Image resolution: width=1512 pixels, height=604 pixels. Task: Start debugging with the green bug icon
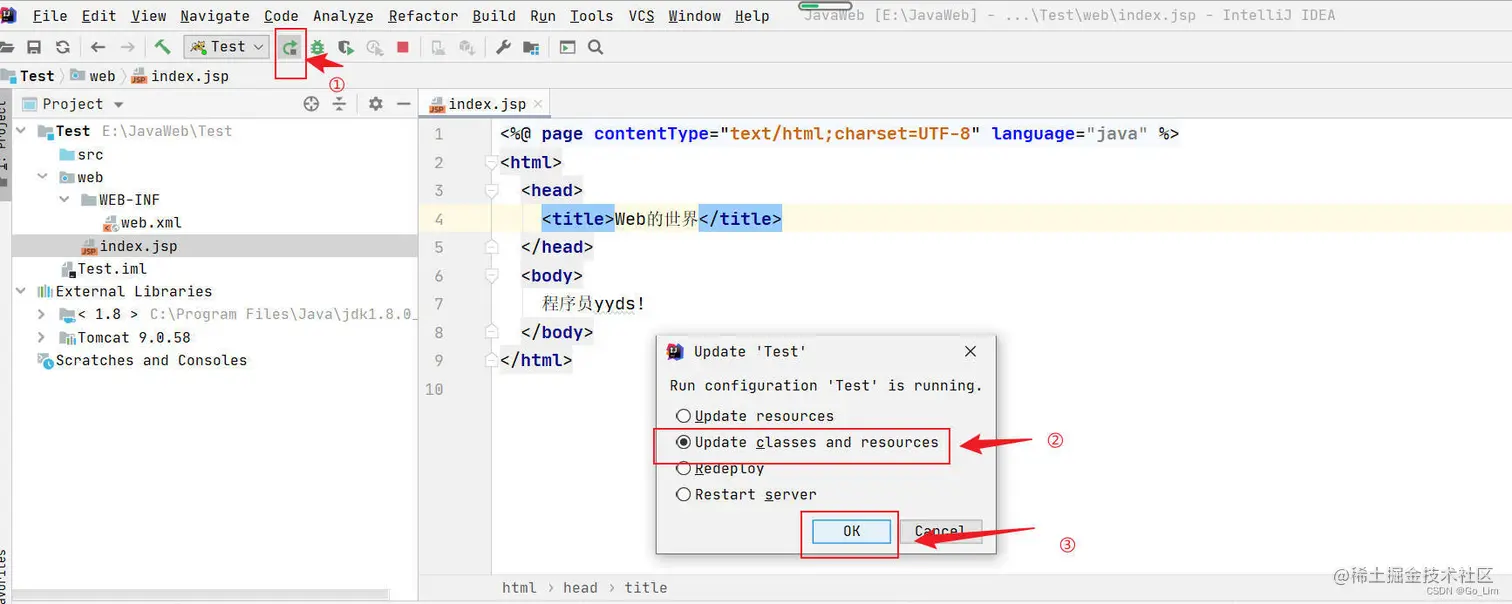pyautogui.click(x=318, y=47)
